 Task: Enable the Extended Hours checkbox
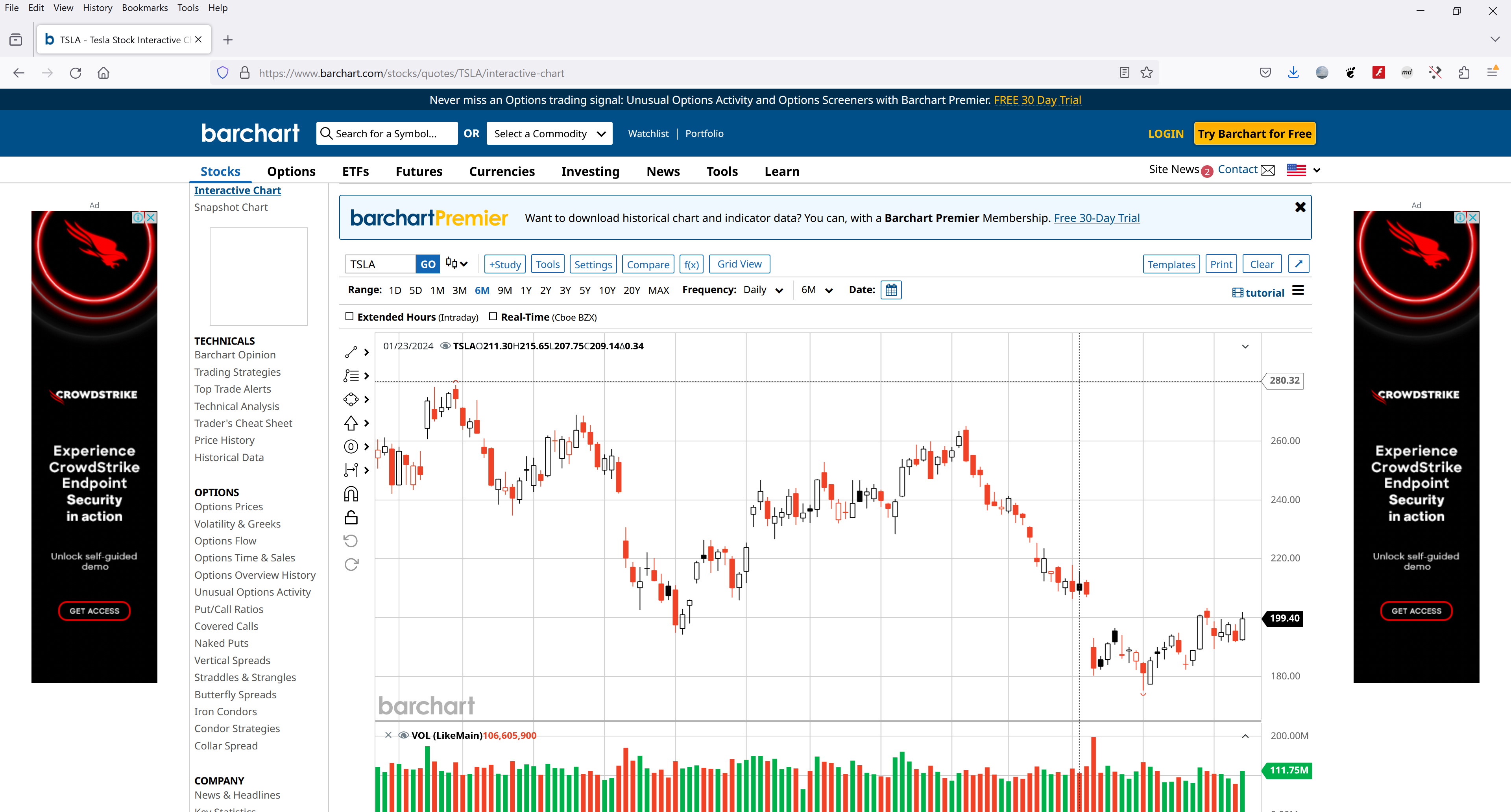tap(349, 317)
